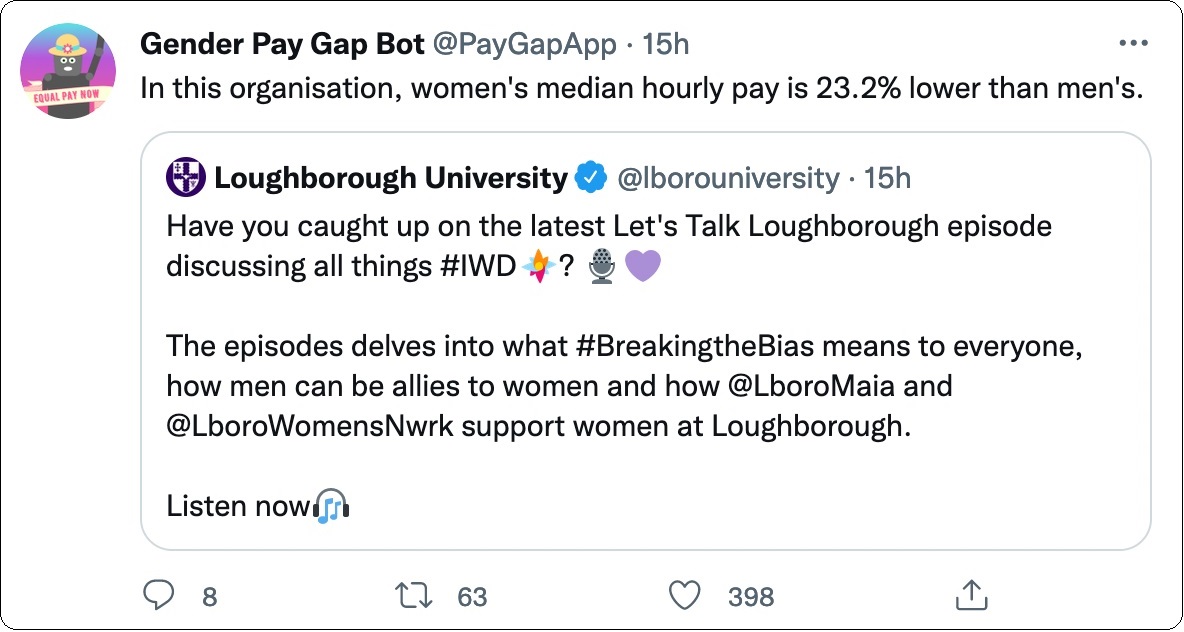Open the @lborouniversity profile handle
The image size is (1184, 632).
tap(730, 177)
